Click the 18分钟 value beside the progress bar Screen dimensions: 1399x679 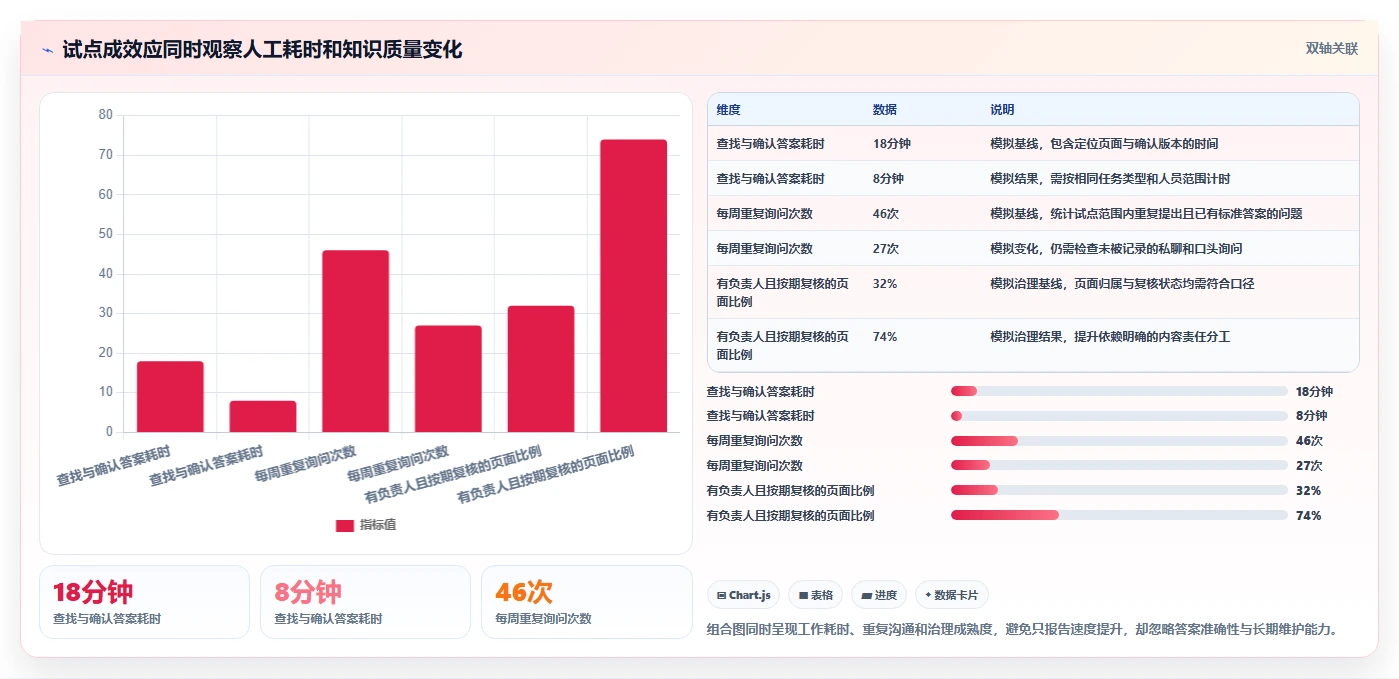[x=1314, y=392]
